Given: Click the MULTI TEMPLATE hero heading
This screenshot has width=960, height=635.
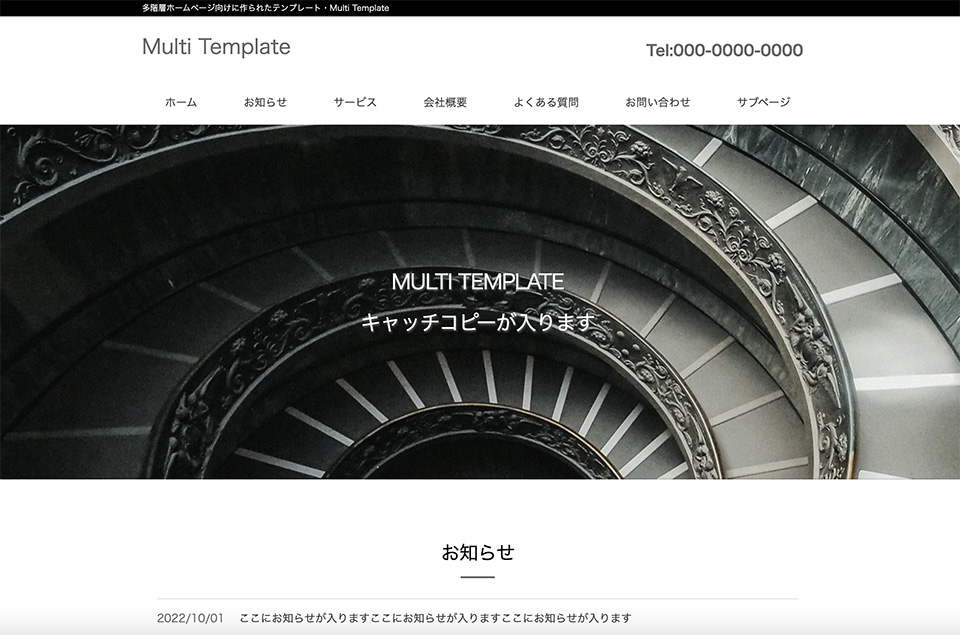Looking at the screenshot, I should [x=478, y=282].
